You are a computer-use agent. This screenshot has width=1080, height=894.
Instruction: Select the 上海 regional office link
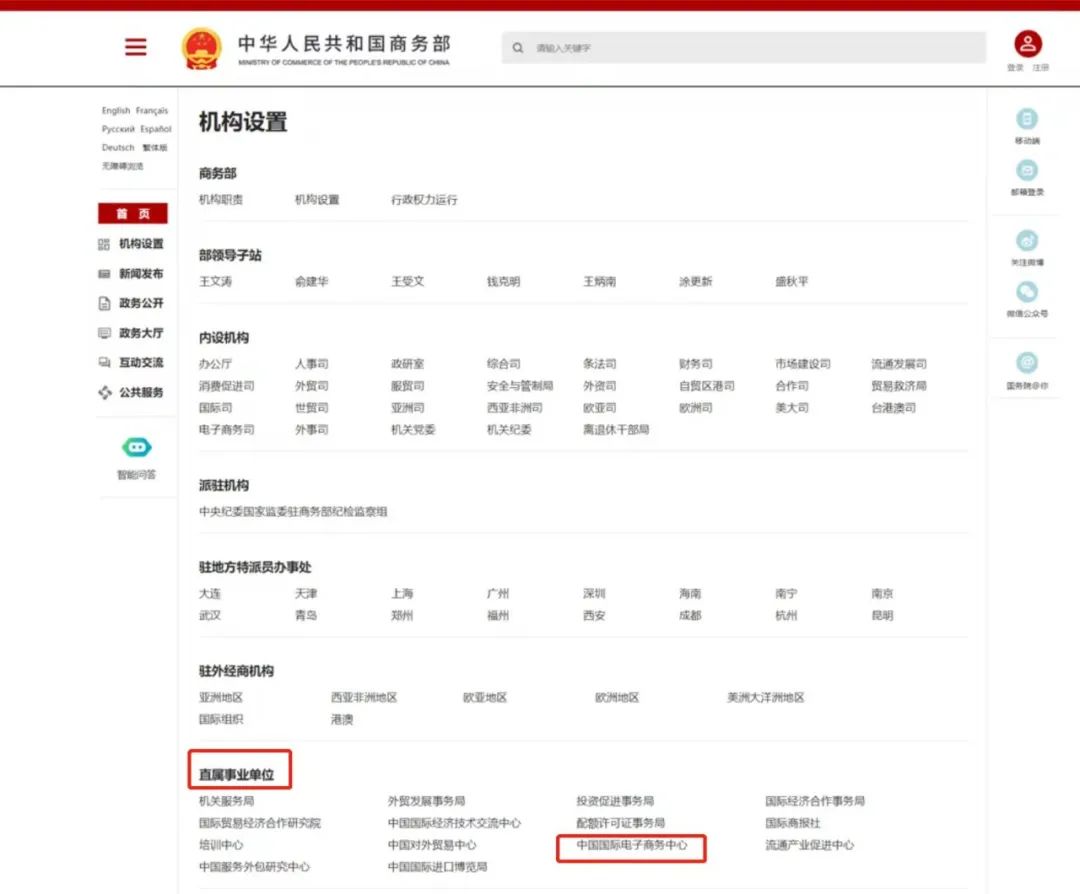[402, 594]
